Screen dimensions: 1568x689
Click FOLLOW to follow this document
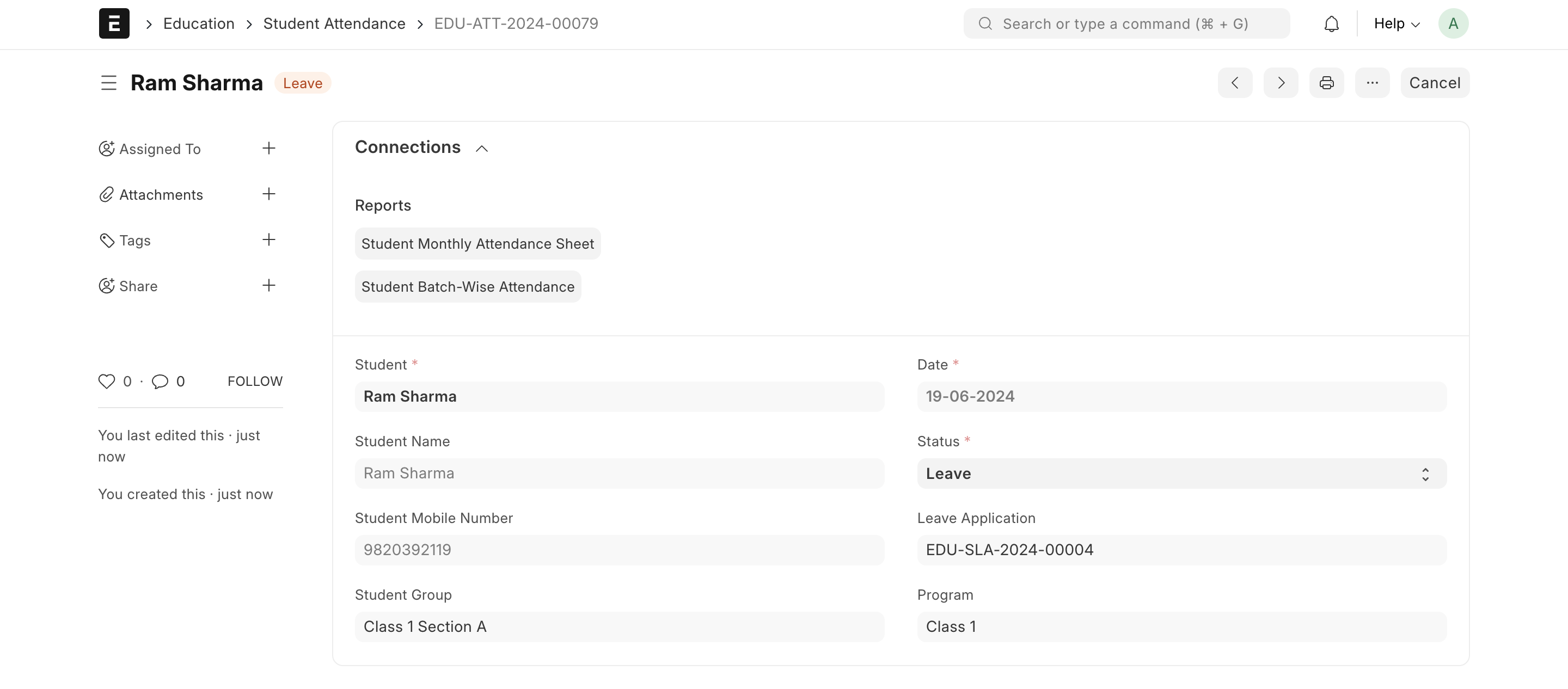(x=254, y=381)
